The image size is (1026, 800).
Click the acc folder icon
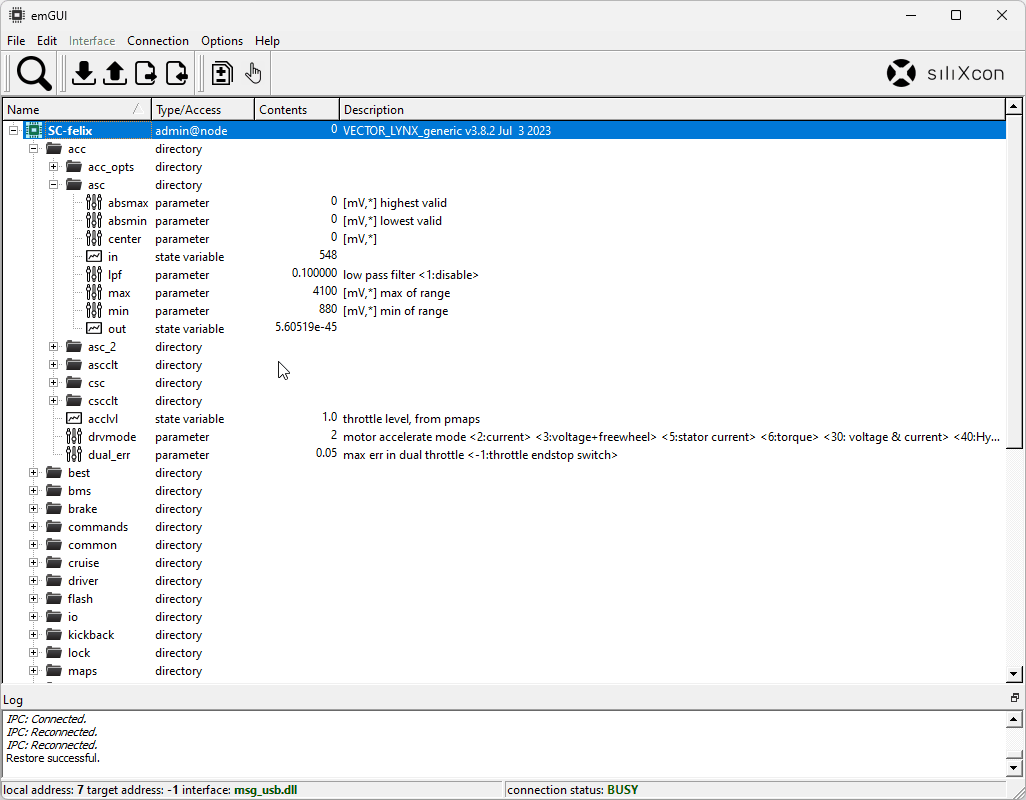[x=54, y=148]
